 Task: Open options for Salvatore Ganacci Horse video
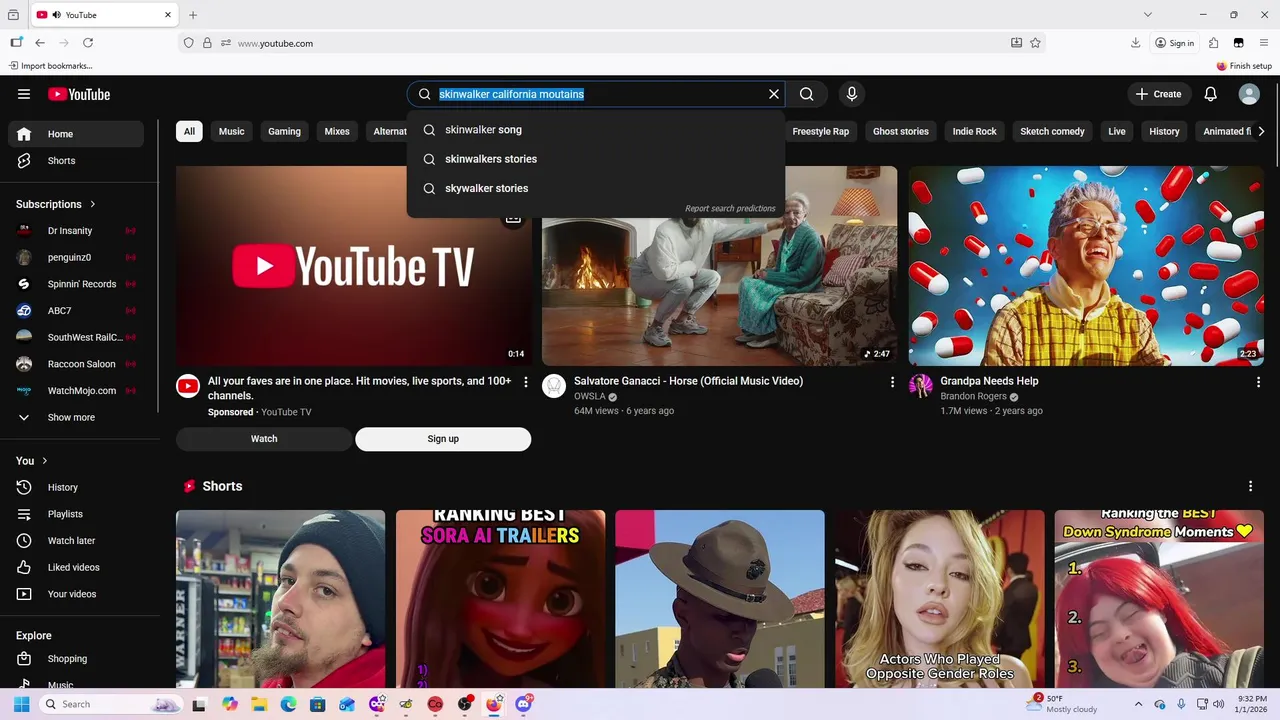coord(892,382)
